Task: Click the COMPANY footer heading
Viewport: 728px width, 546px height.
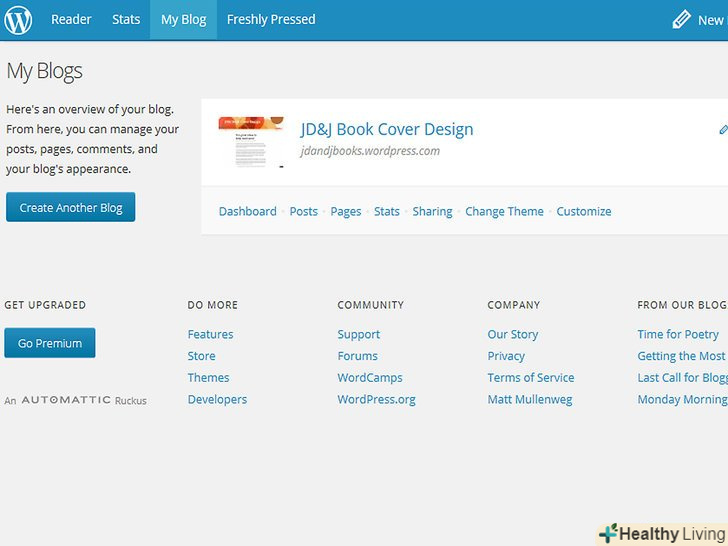Action: [514, 305]
